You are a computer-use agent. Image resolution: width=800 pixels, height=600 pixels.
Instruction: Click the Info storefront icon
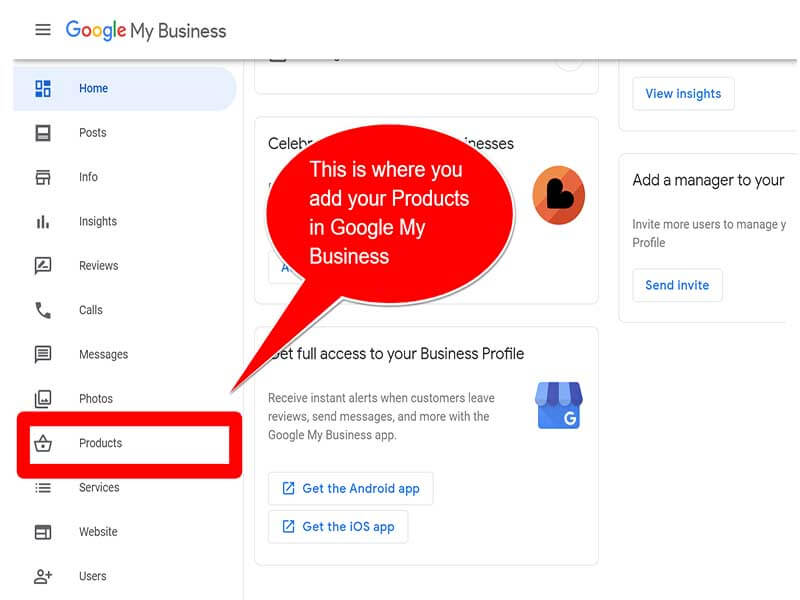[x=43, y=177]
